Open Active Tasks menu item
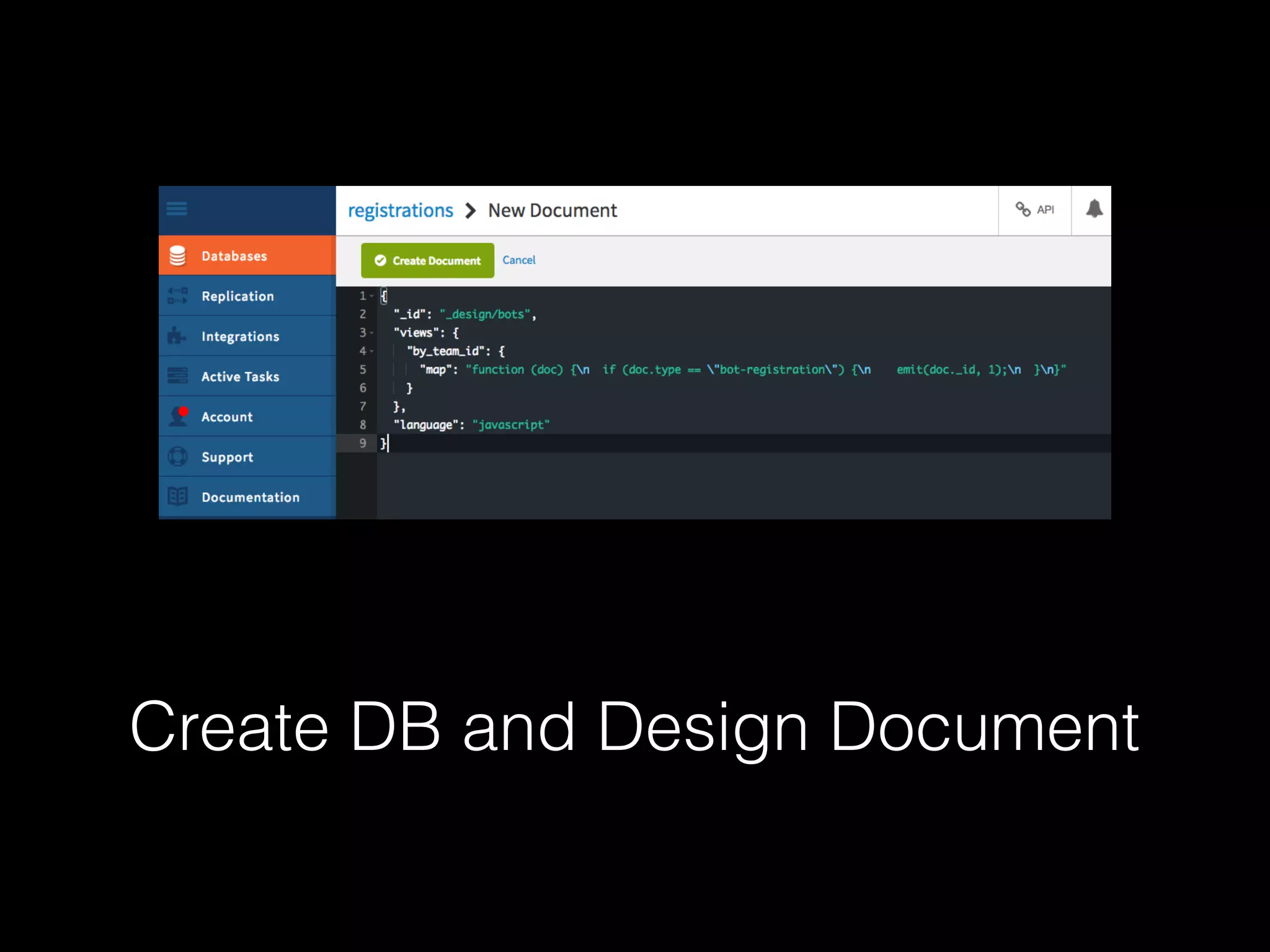The width and height of the screenshot is (1270, 952). click(240, 376)
